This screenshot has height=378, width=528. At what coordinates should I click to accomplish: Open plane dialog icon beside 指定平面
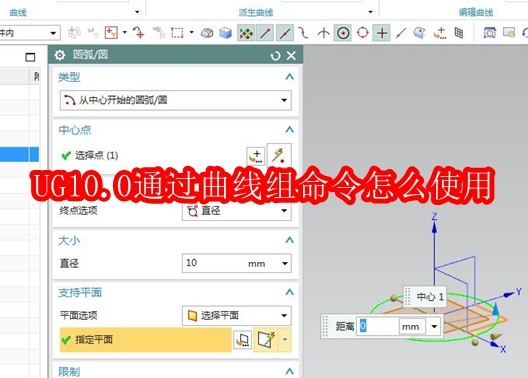(242, 340)
